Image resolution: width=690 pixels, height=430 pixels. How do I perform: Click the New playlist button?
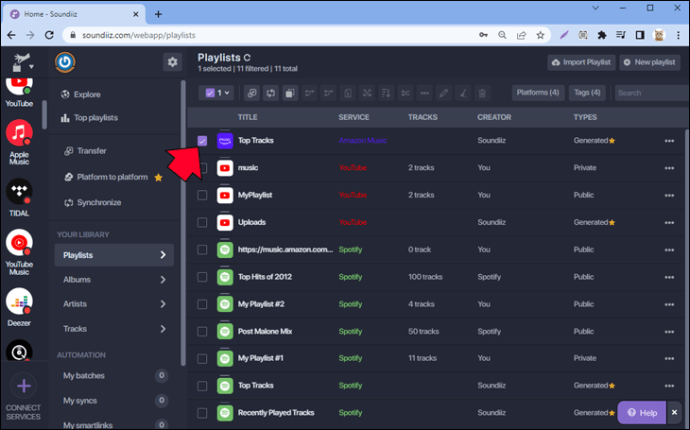[650, 62]
